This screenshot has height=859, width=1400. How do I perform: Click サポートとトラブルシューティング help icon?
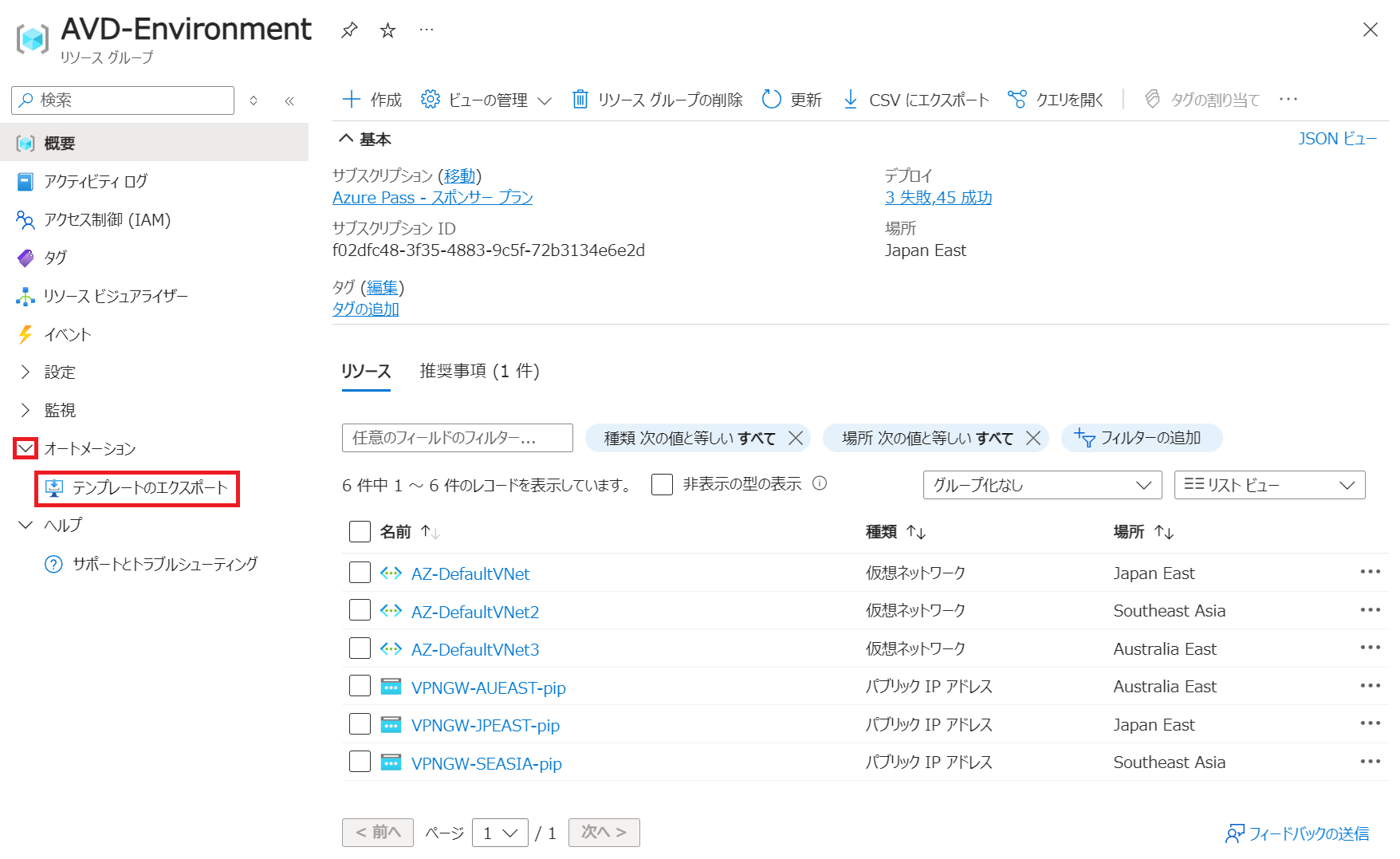53,565
